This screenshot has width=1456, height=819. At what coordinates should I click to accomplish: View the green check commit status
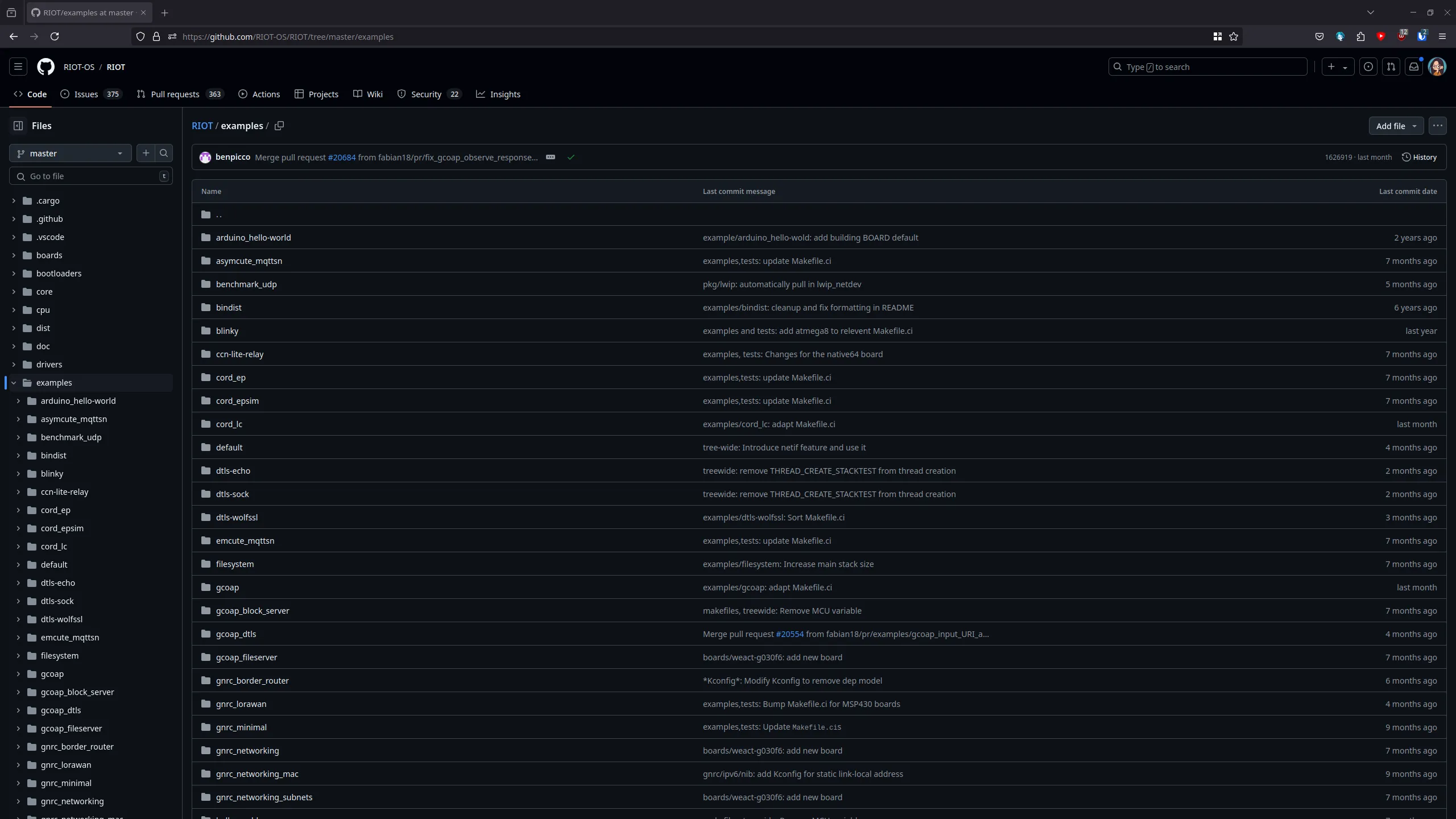pyautogui.click(x=571, y=157)
